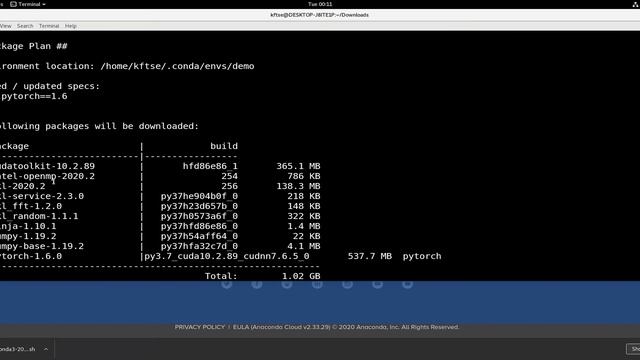Click the build string py37hfa32c7d_0
The image size is (640, 360).
[199, 246]
